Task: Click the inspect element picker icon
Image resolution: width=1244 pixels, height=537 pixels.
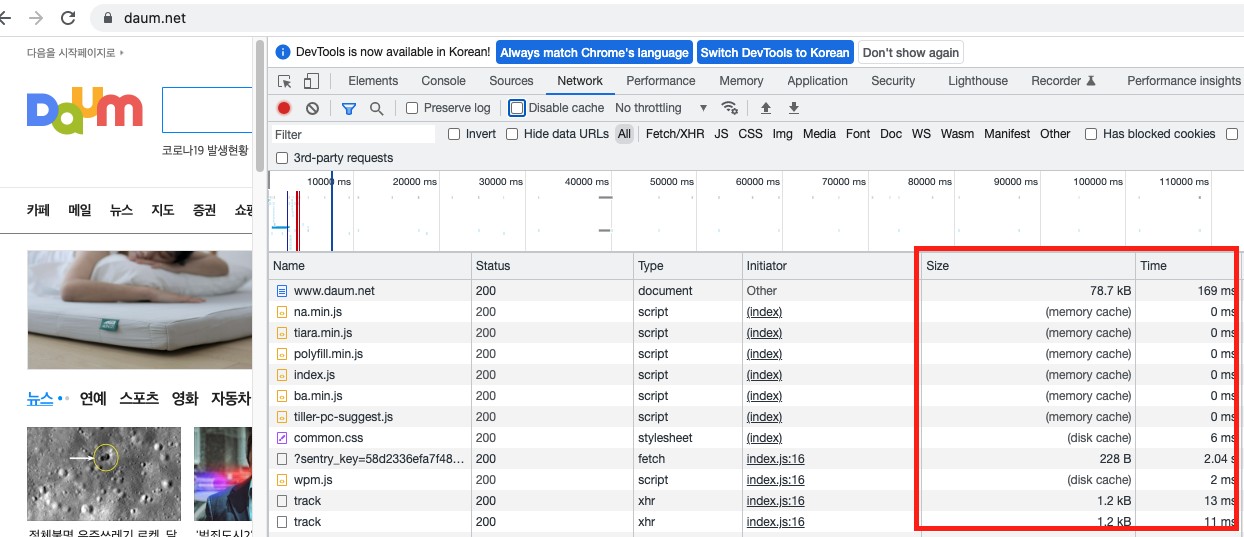Action: [x=285, y=81]
